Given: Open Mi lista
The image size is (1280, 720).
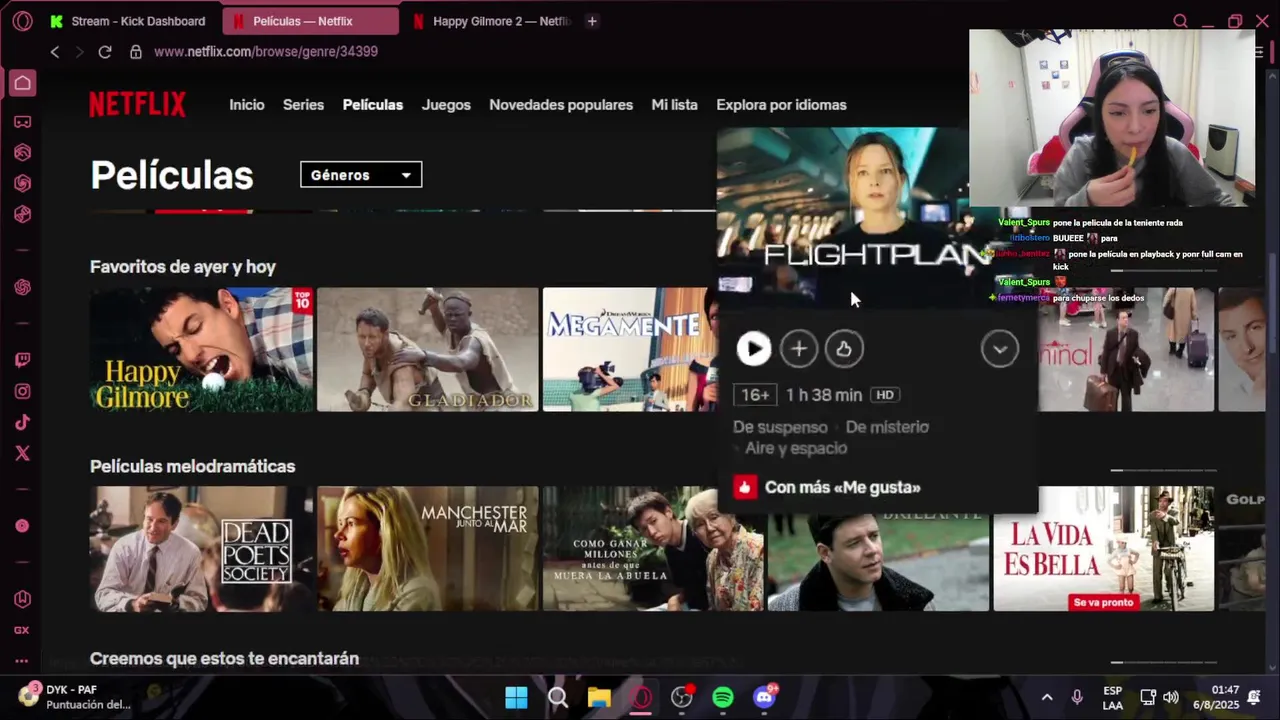Looking at the screenshot, I should click(x=675, y=104).
